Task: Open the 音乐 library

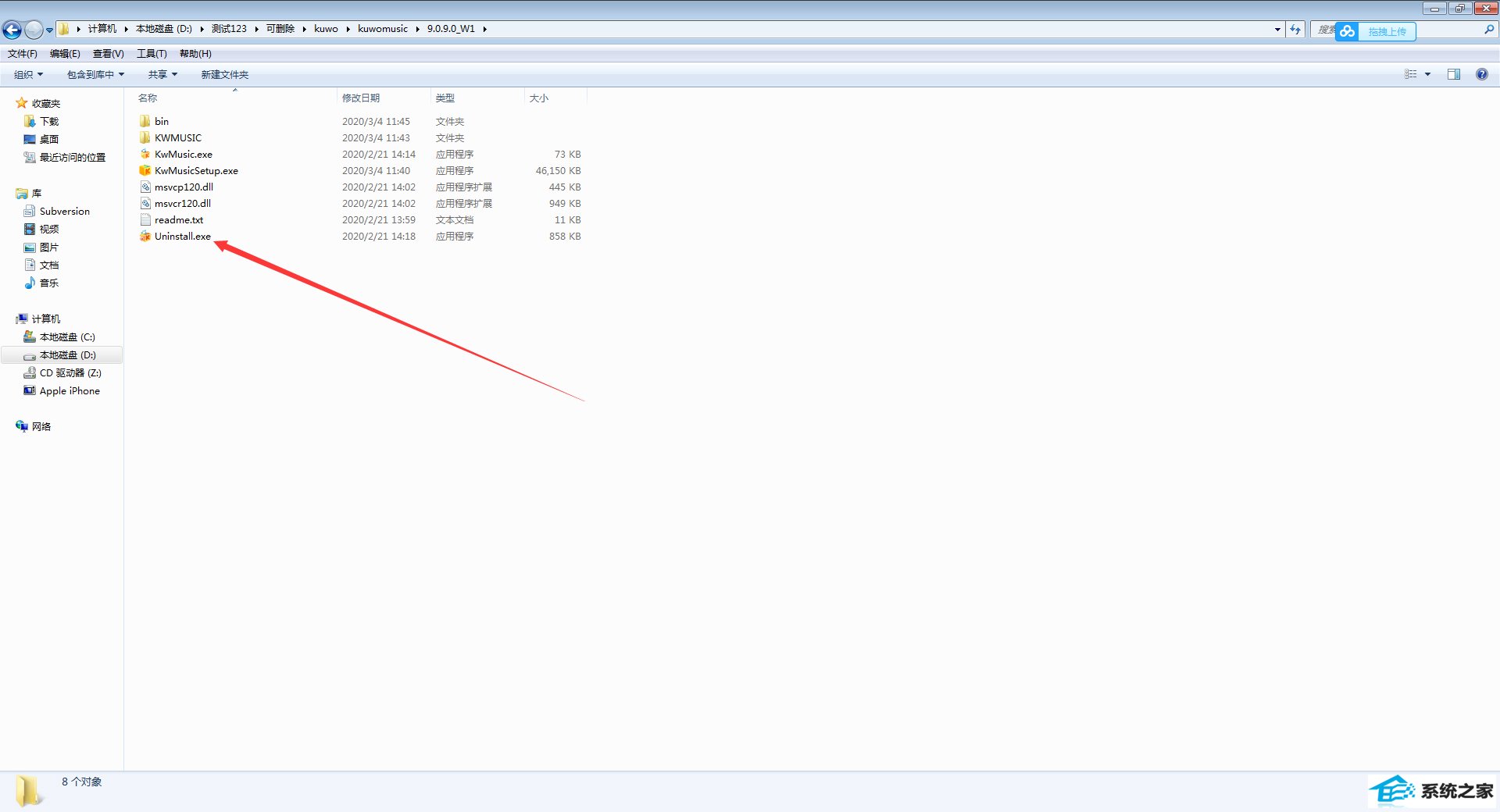Action: [49, 283]
